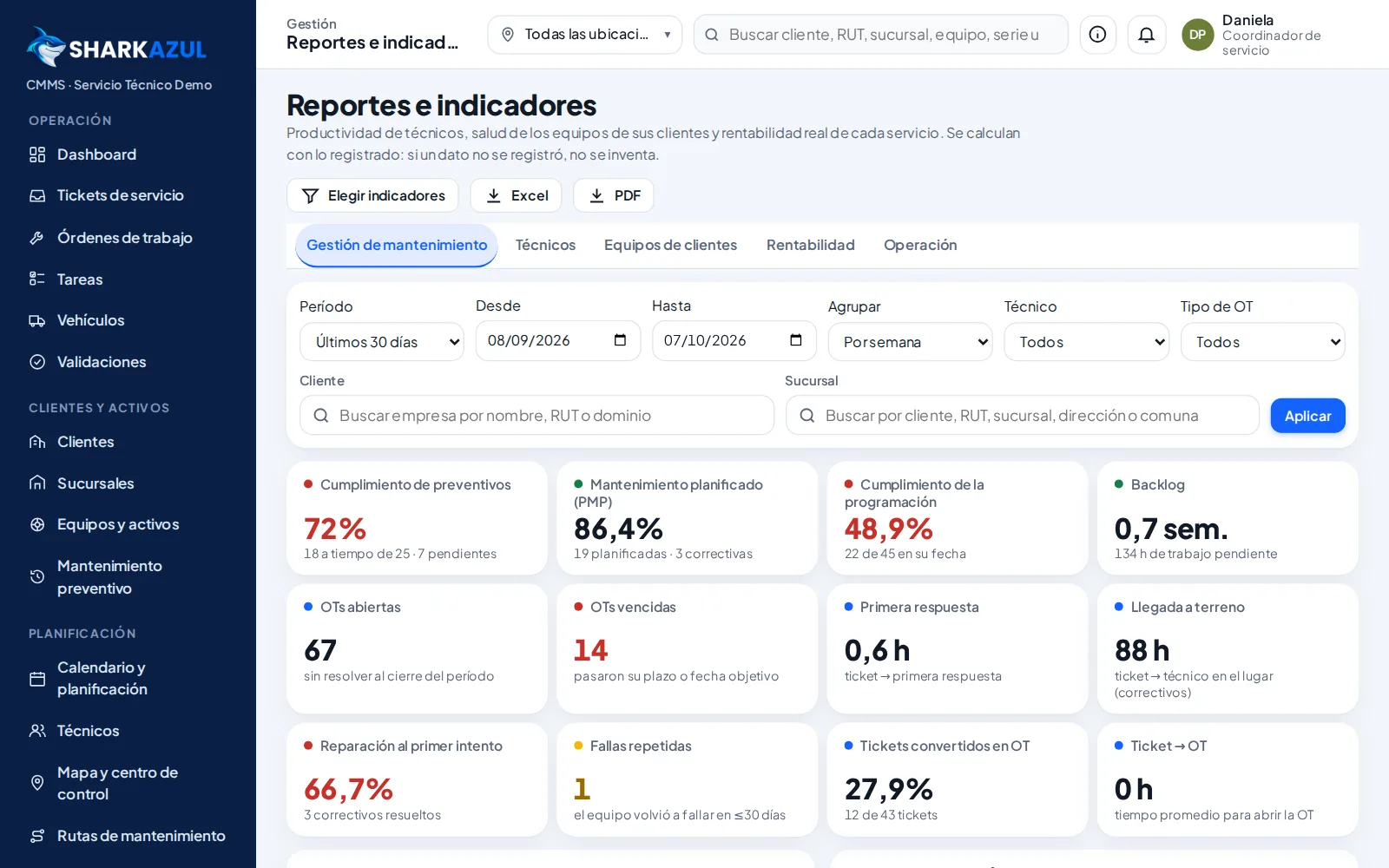The width and height of the screenshot is (1389, 868).
Task: Open notifications bell icon
Action: 1146,35
